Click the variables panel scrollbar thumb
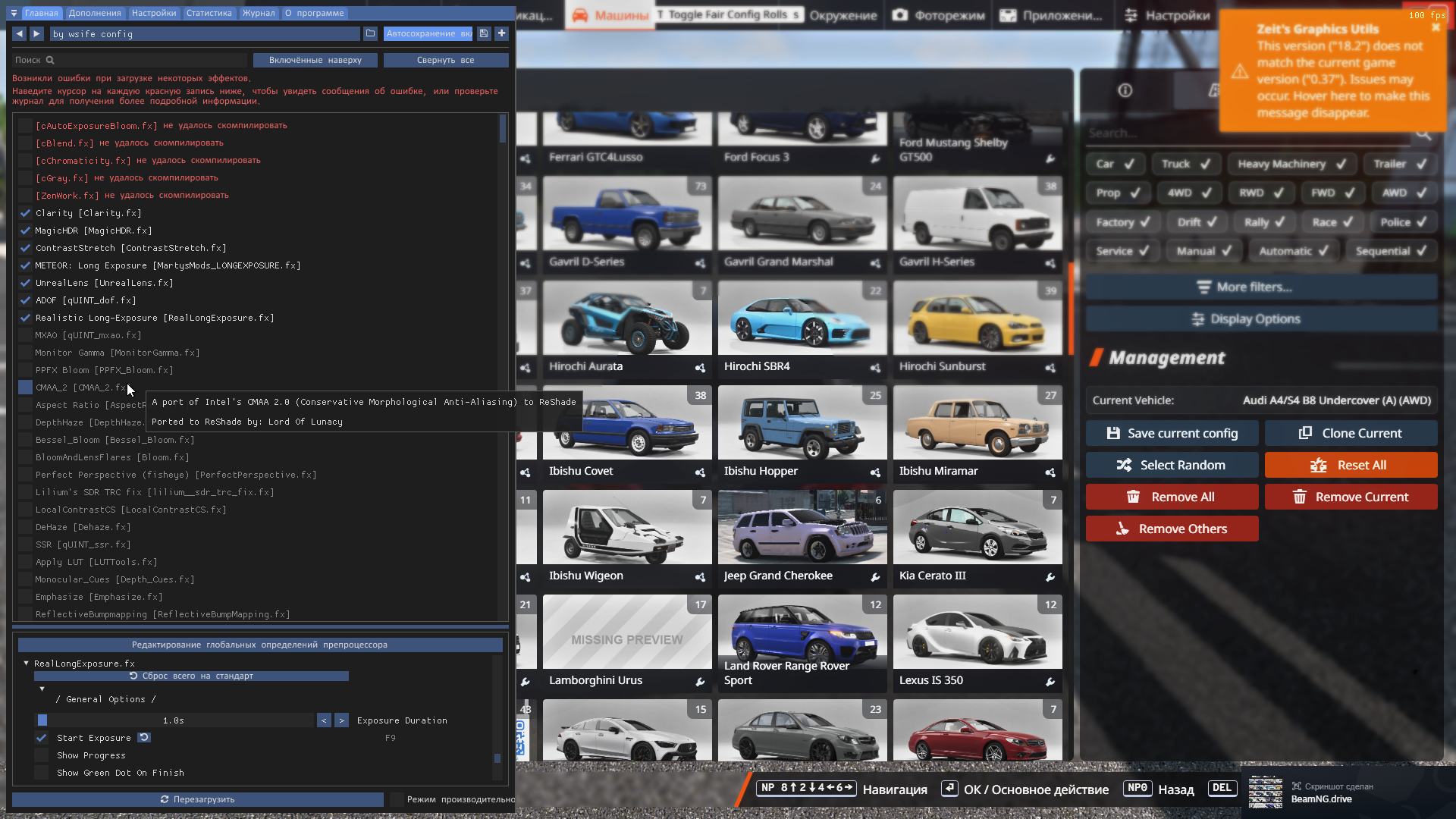This screenshot has width=1456, height=819. [497, 758]
